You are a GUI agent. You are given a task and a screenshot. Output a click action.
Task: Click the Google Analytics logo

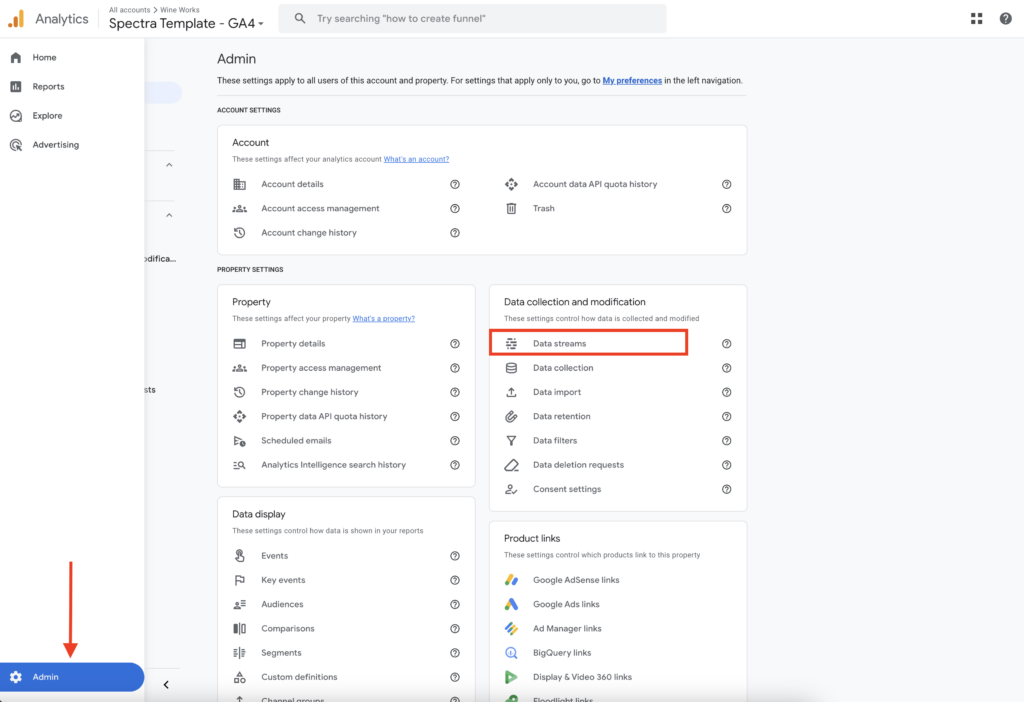coord(17,18)
